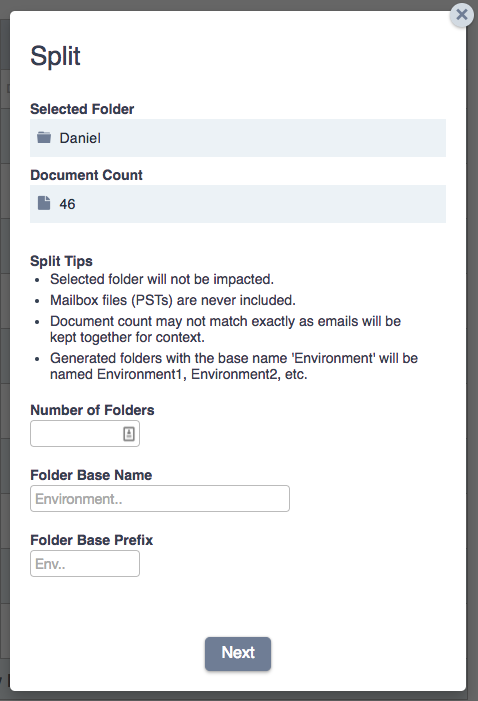Screen dimensions: 478x701
Task: Click the 'Folder Base Name' label
Action: click(91, 475)
